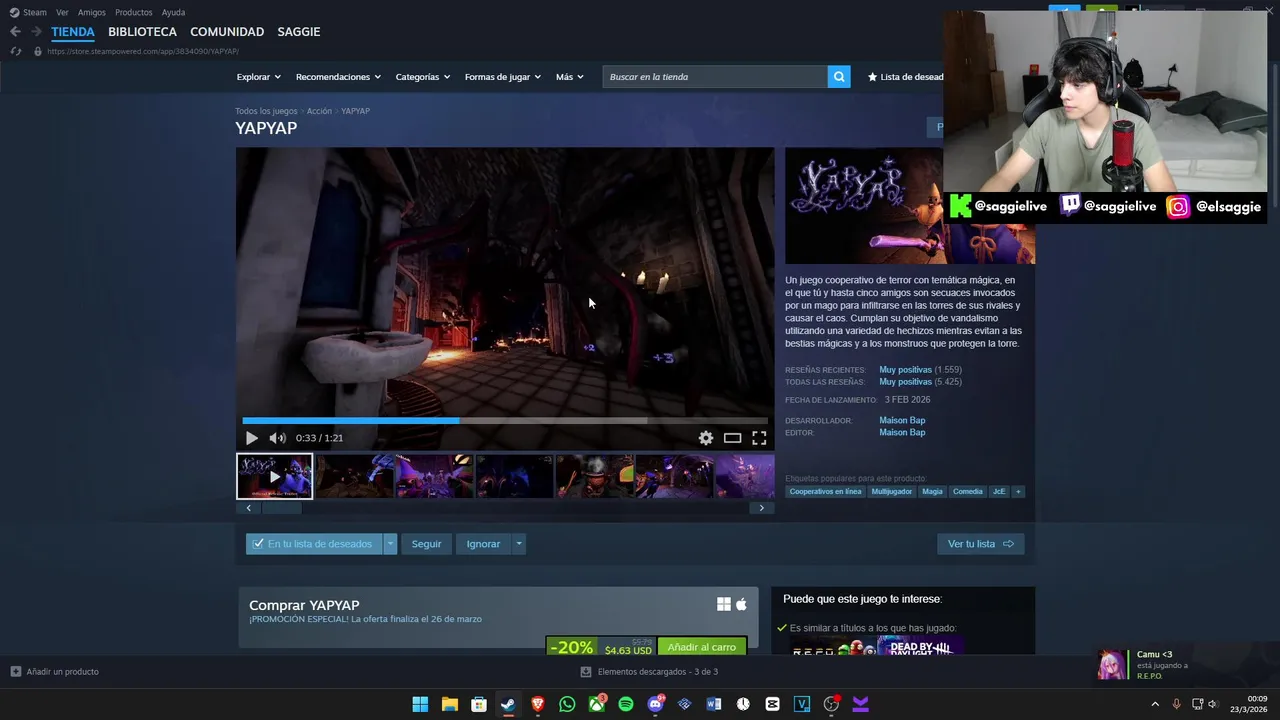Click the plus tag button

(1018, 492)
